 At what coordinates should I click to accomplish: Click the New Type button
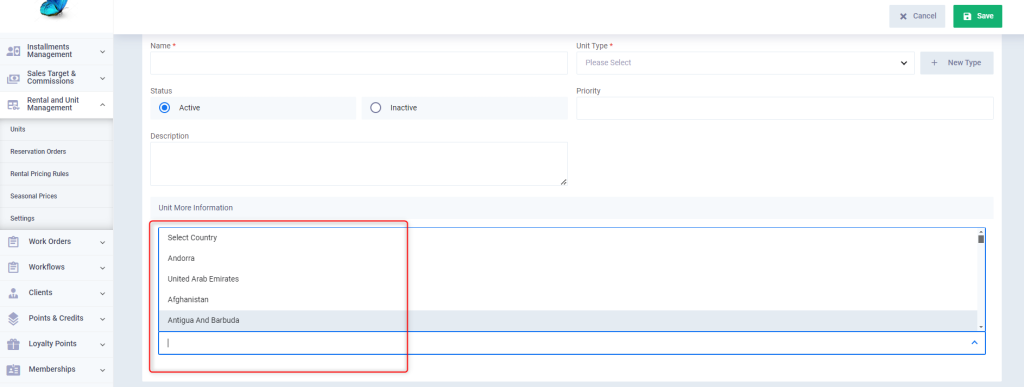[957, 63]
